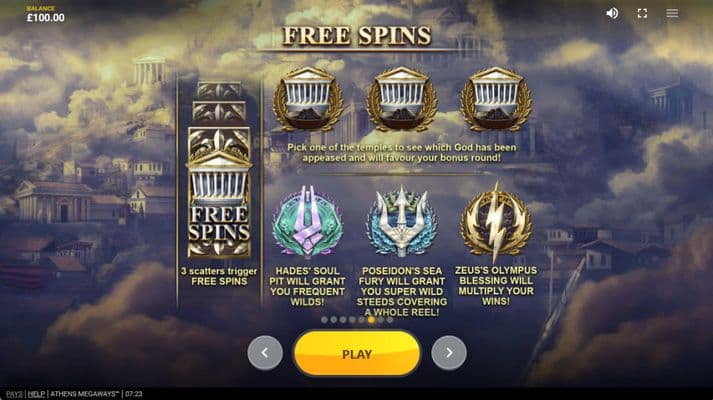Mute the game sound
This screenshot has height=400, width=713.
[x=612, y=13]
